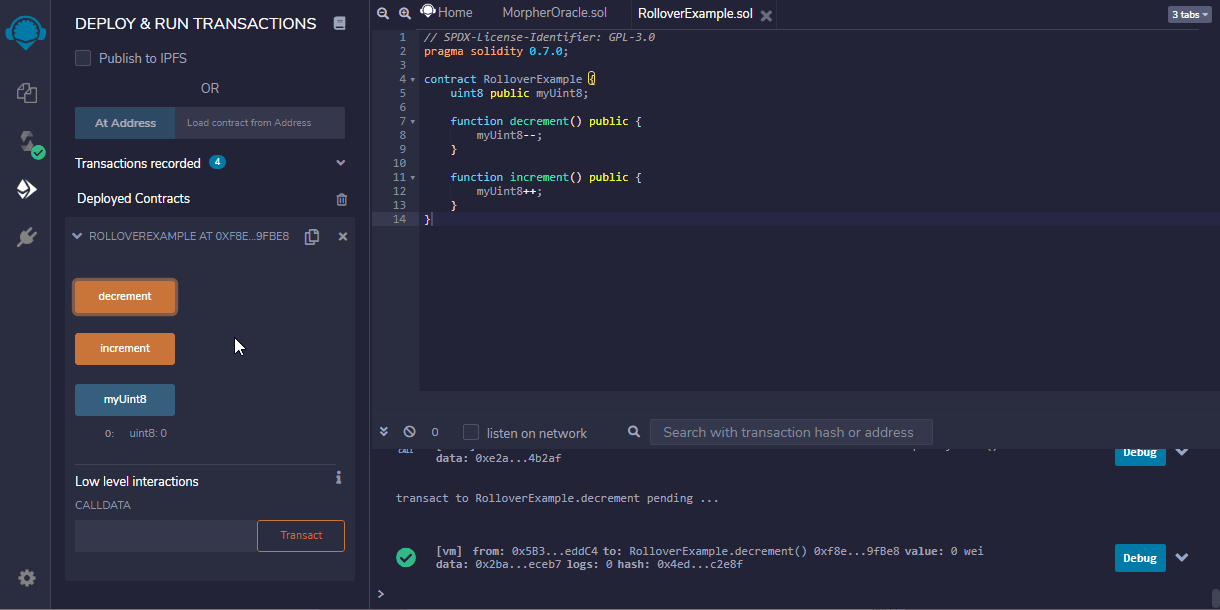Clear the terminal console
Viewport: 1220px width, 610px height.
(x=409, y=432)
